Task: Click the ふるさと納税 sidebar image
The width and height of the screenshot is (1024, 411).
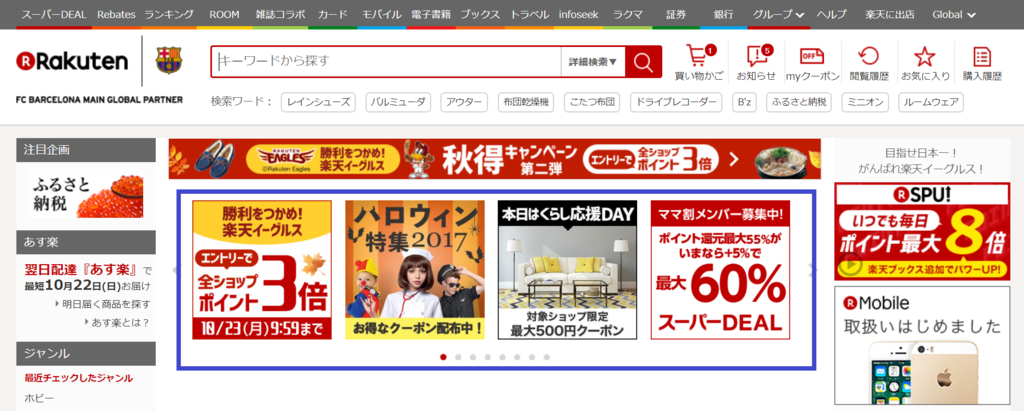Action: [x=86, y=194]
